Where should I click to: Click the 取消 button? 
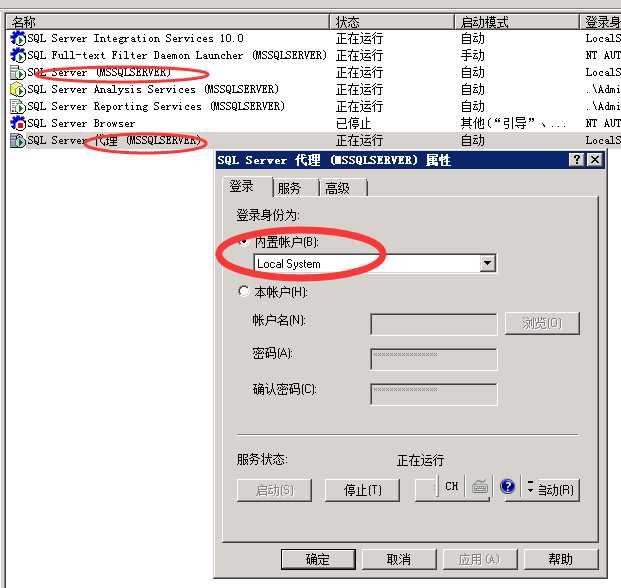point(399,559)
